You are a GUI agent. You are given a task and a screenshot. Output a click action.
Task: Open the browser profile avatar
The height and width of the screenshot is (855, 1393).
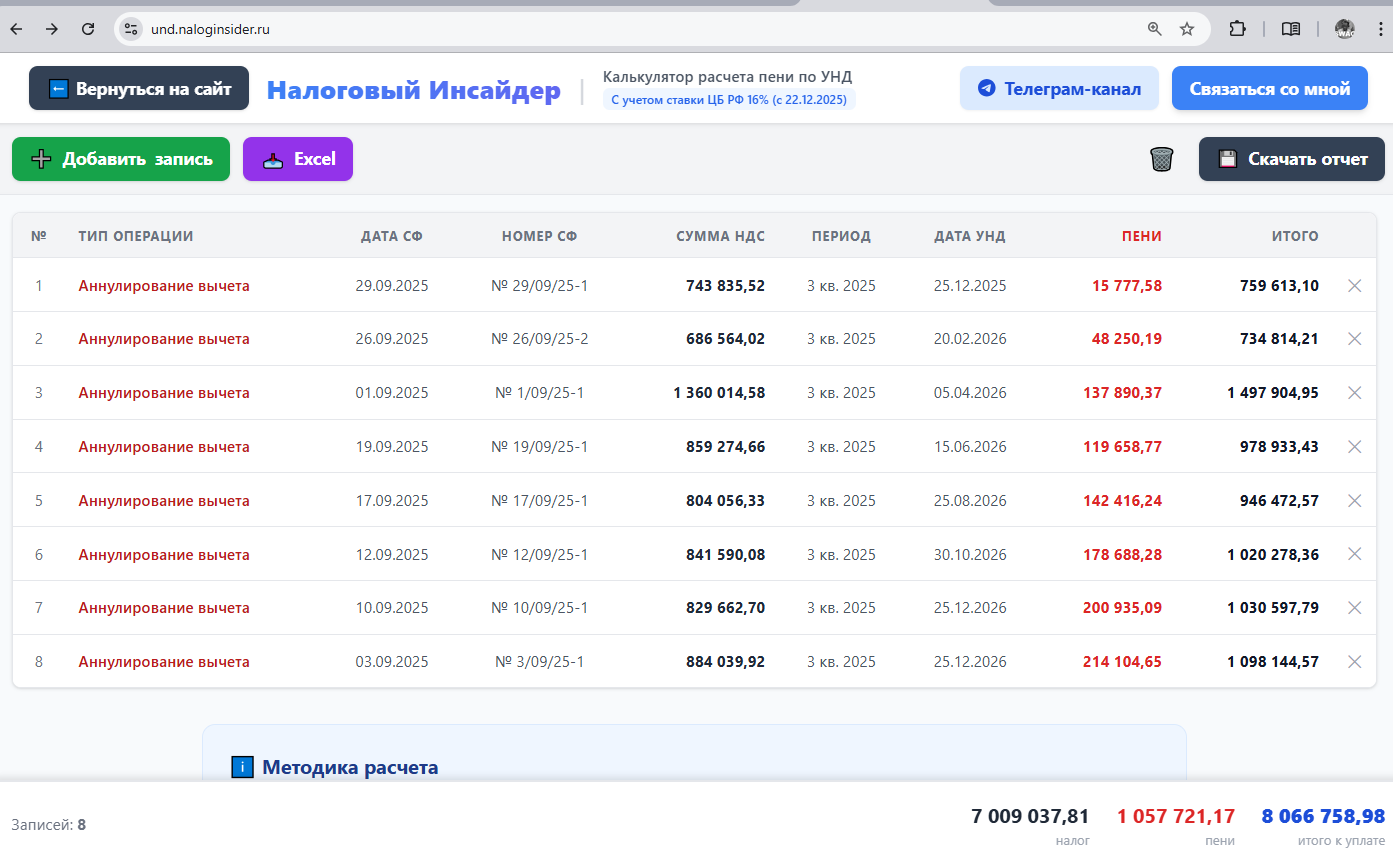(x=1344, y=29)
